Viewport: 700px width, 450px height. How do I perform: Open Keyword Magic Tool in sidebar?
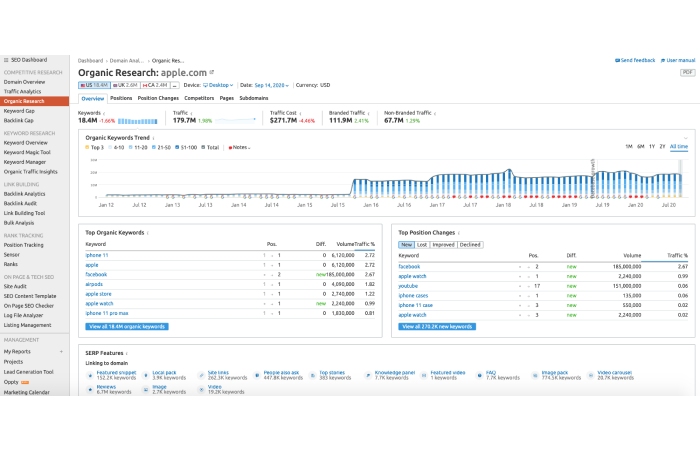coord(27,153)
